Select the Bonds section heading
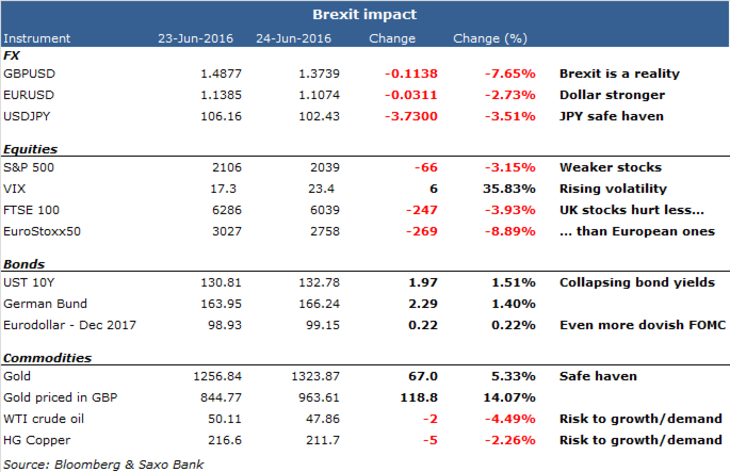Screen dimensions: 730x472 coord(23,262)
